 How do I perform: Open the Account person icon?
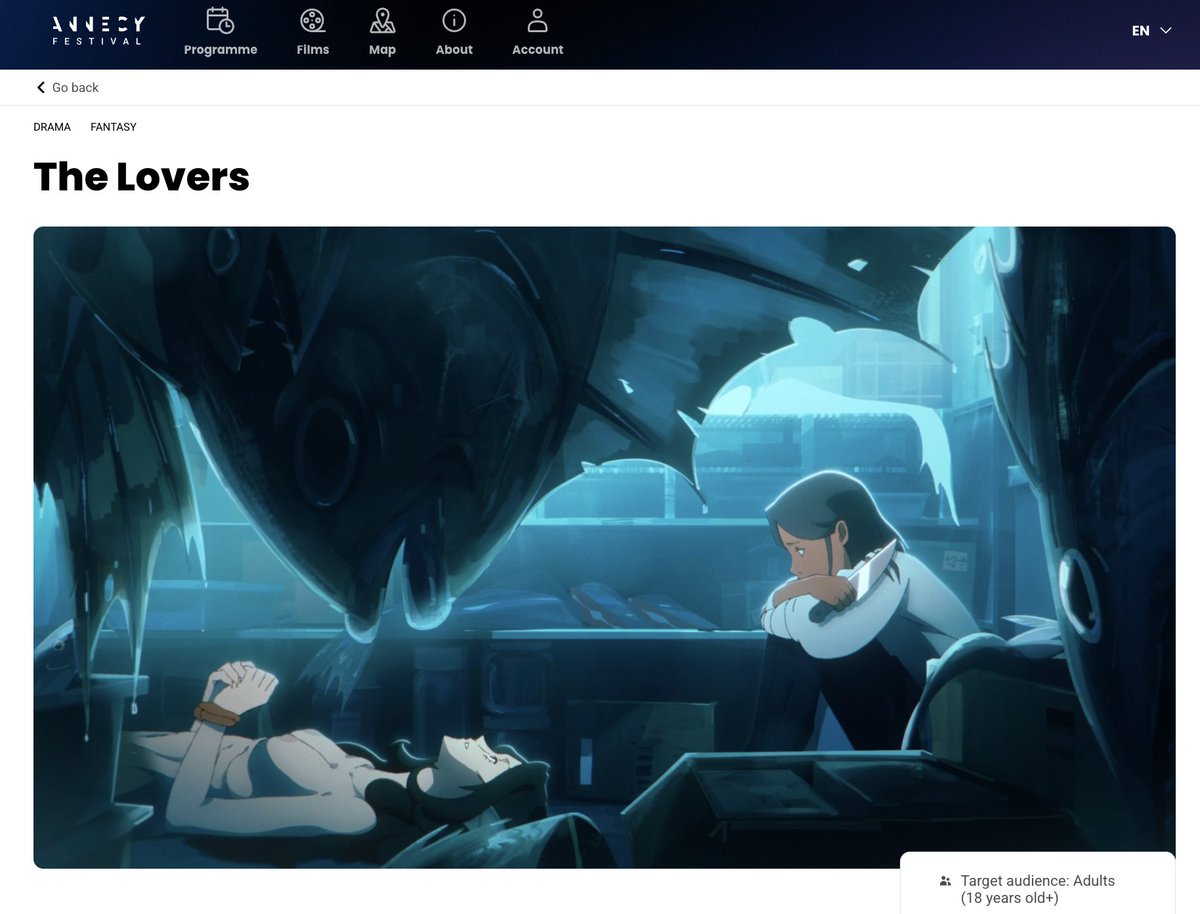pos(538,20)
